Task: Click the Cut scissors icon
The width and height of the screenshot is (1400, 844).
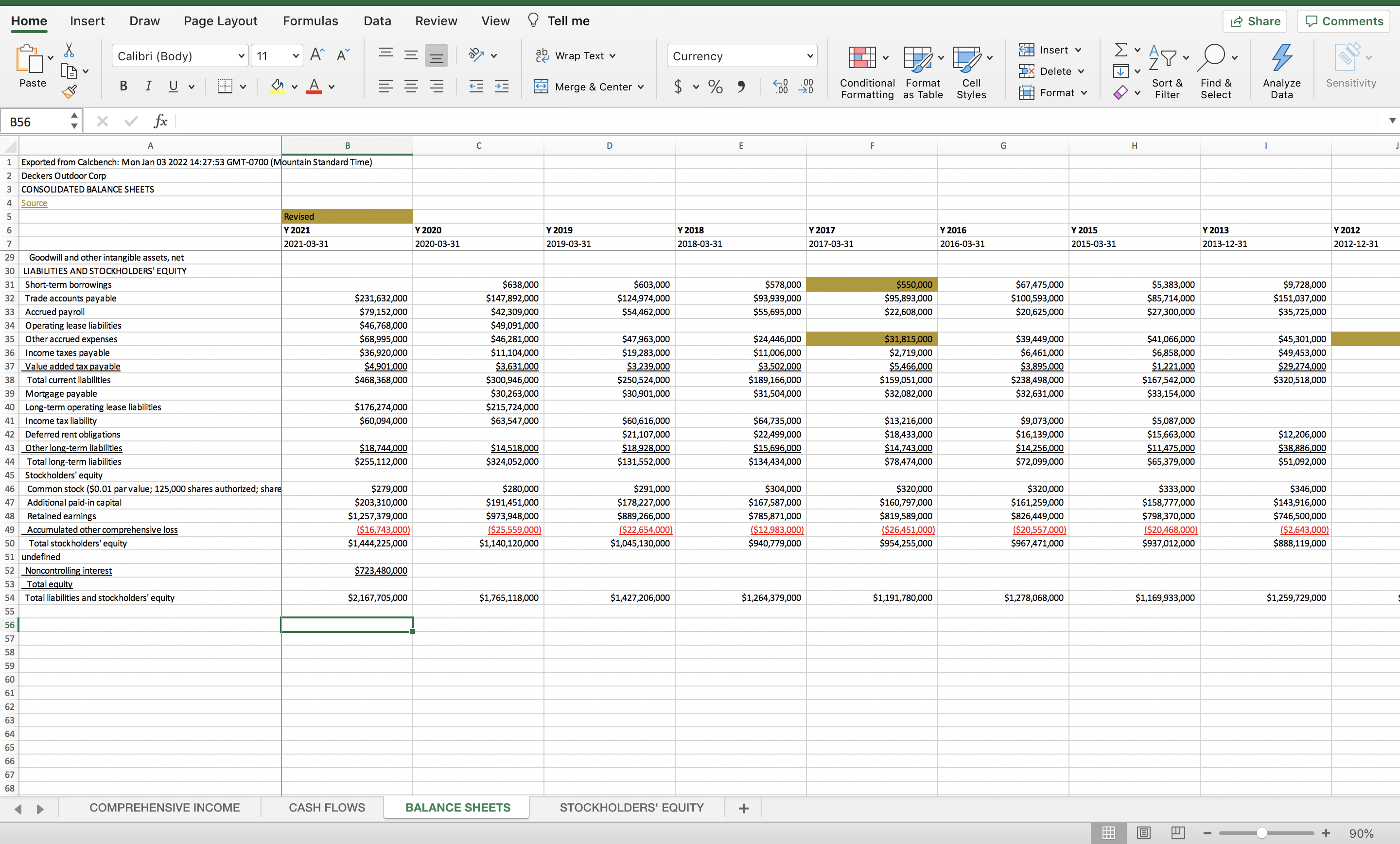Action: [x=69, y=51]
